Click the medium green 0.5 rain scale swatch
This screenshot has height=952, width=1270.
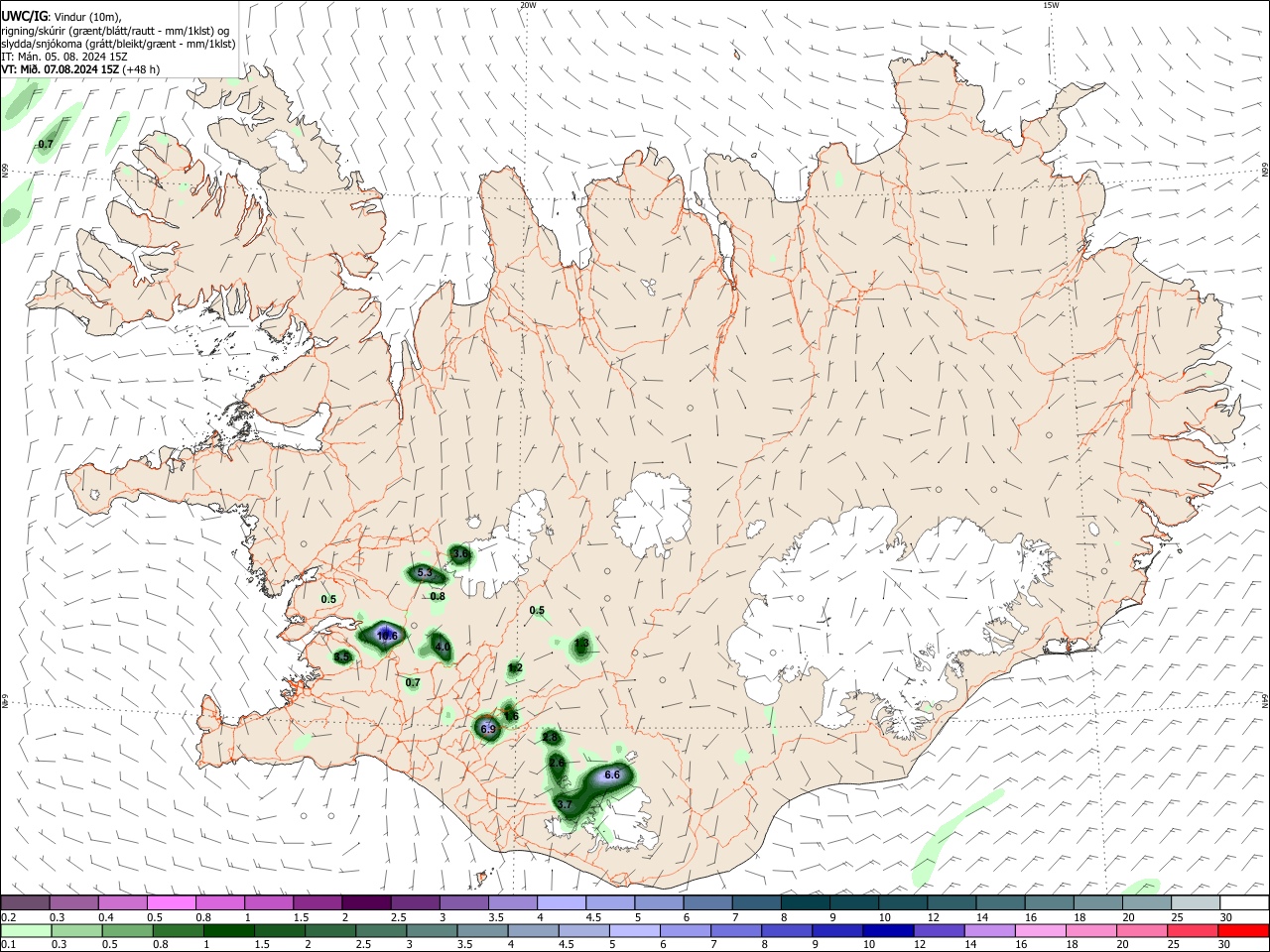point(128,931)
